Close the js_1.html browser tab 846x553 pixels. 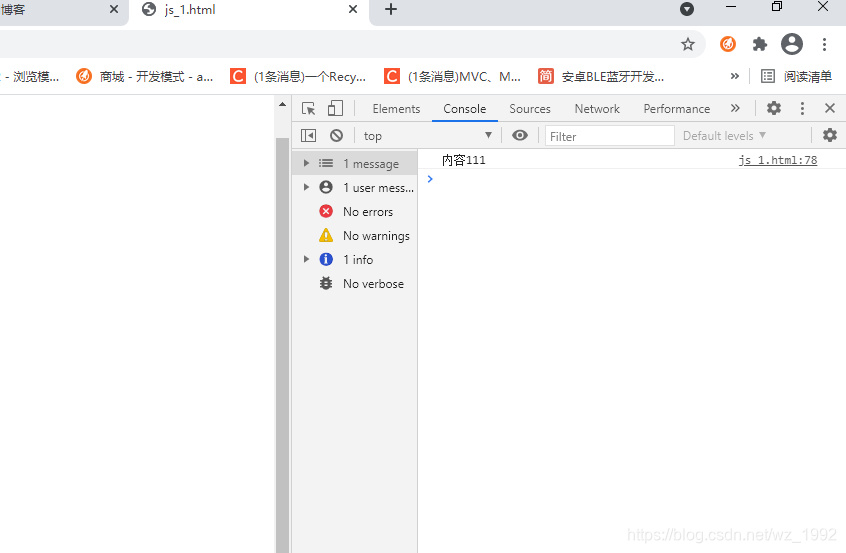(353, 9)
